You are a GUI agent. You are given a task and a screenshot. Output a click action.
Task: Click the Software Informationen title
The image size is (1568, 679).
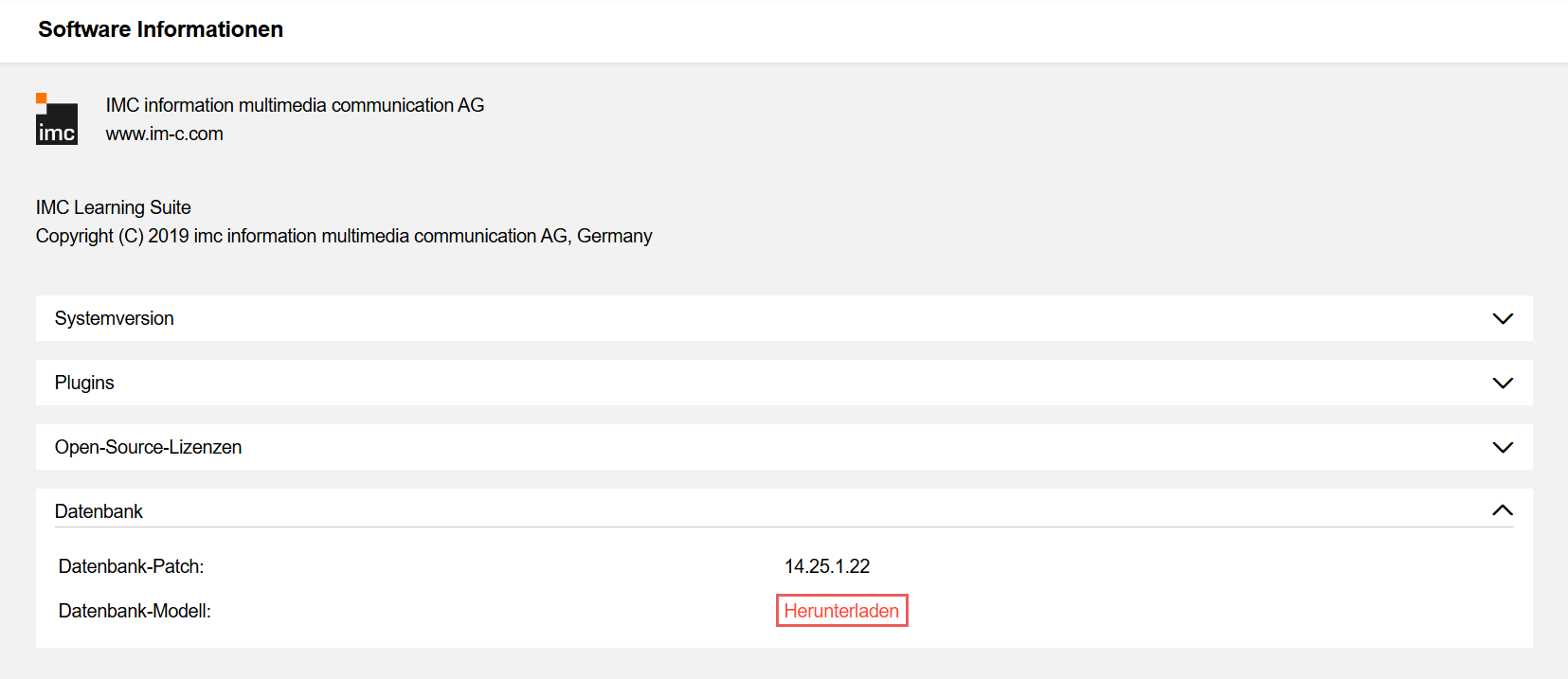coord(159,29)
